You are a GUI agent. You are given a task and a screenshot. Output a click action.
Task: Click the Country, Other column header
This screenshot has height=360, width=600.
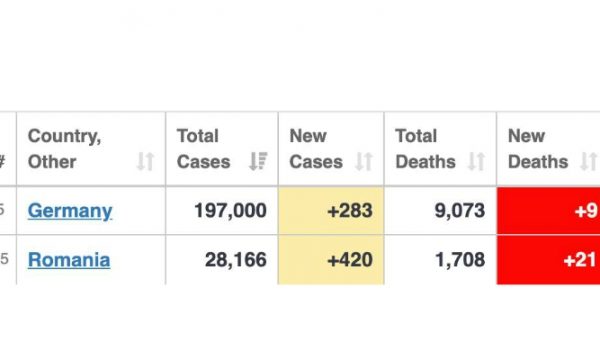click(x=91, y=149)
